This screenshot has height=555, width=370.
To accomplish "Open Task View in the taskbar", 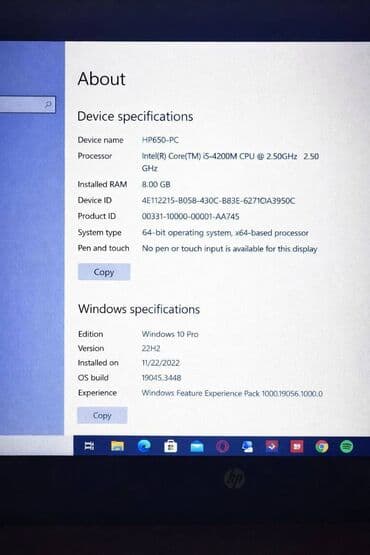I will coord(89,446).
